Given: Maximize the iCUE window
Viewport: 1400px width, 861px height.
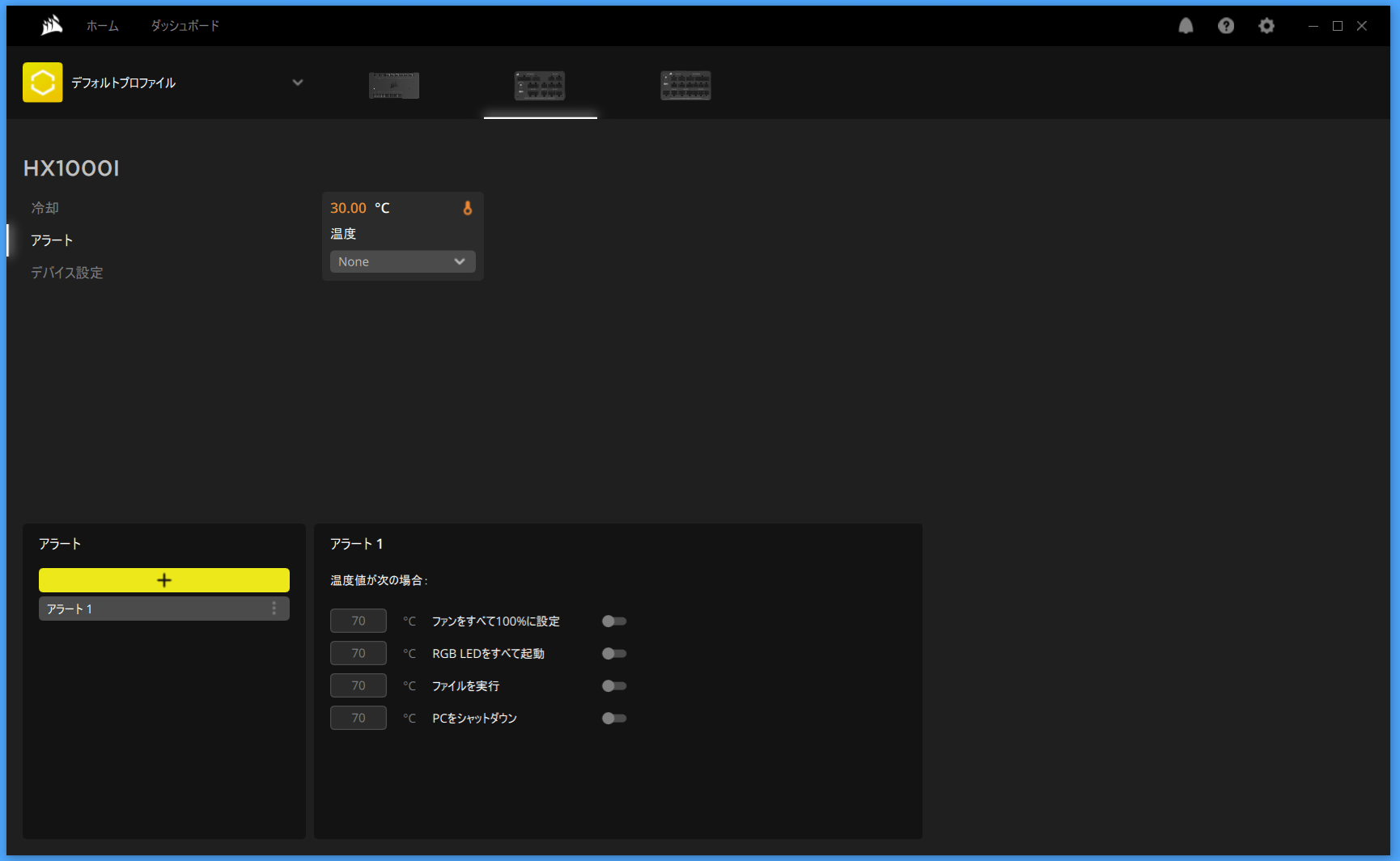Looking at the screenshot, I should tap(1338, 26).
